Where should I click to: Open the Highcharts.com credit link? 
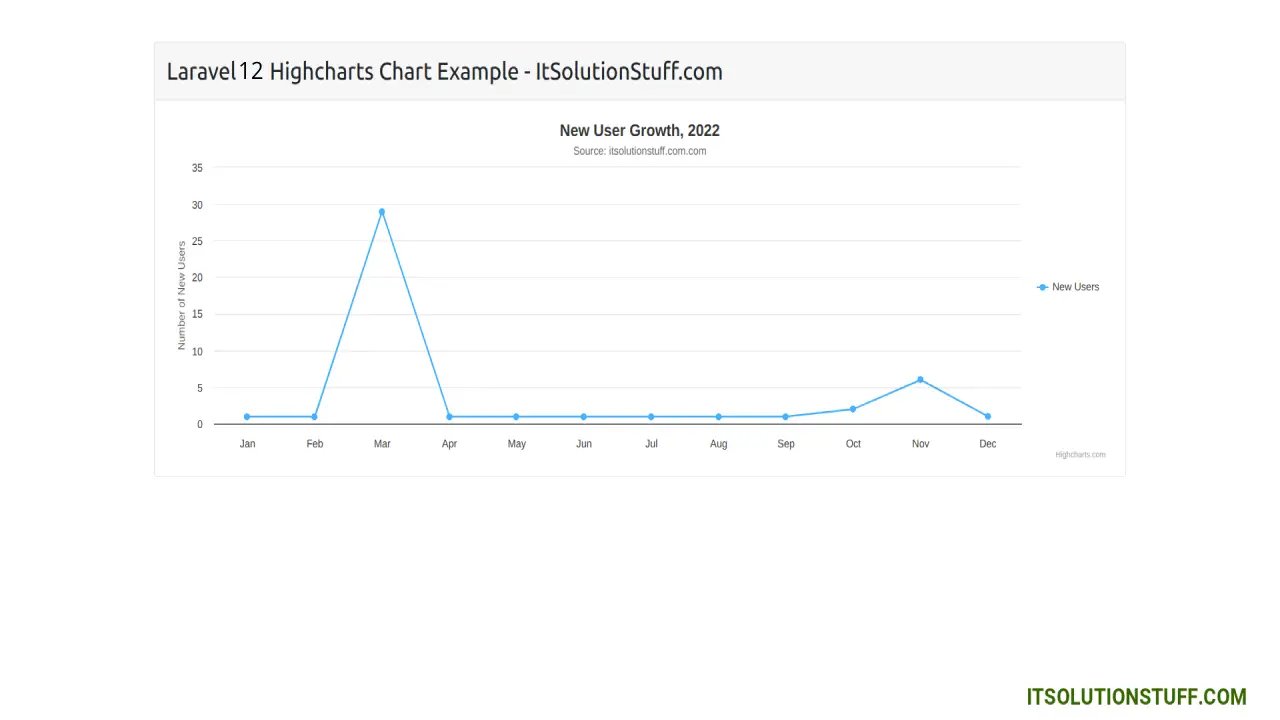[x=1080, y=455]
